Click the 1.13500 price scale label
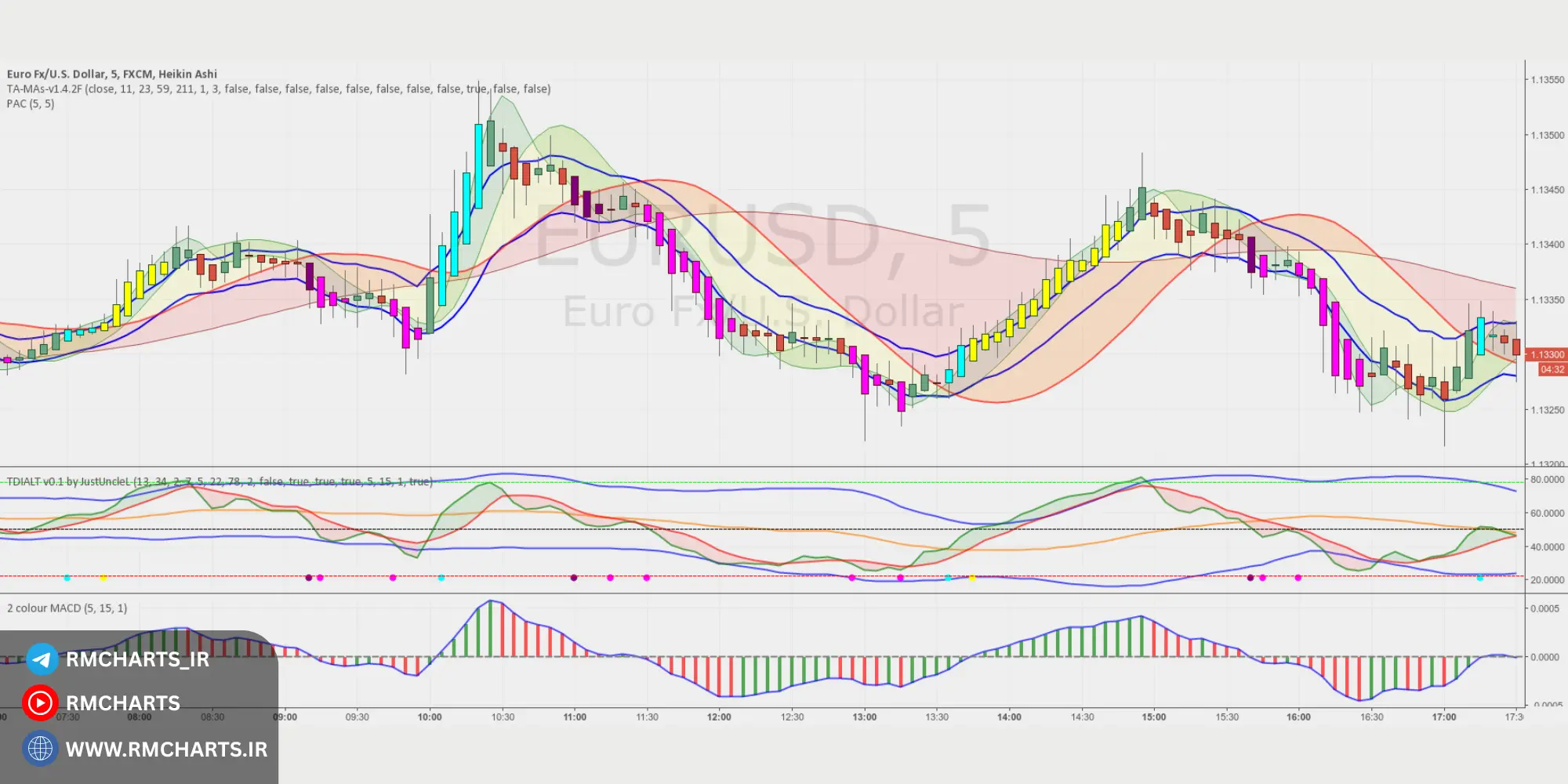The height and width of the screenshot is (784, 1568). pyautogui.click(x=1547, y=135)
